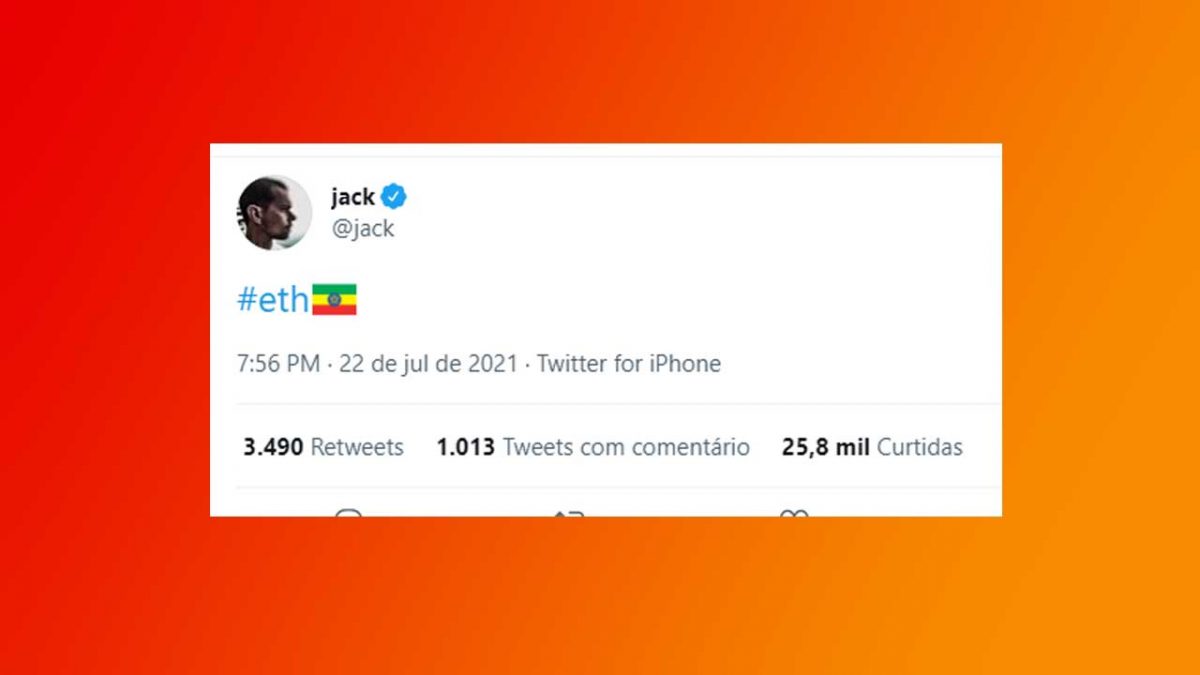Click the date 22 de jul de 2021

pos(428,364)
